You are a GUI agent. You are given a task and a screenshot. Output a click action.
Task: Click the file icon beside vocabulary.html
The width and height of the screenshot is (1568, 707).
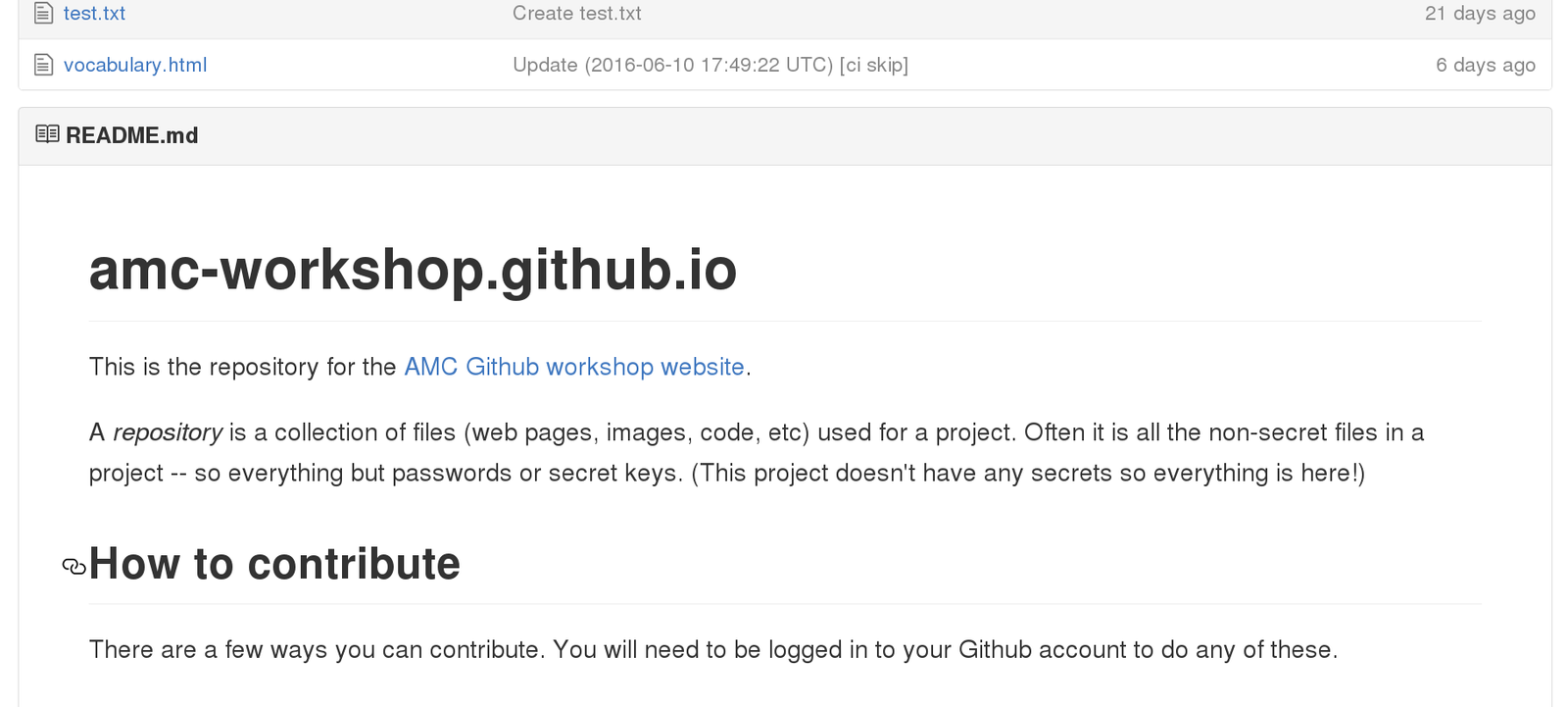coord(43,65)
